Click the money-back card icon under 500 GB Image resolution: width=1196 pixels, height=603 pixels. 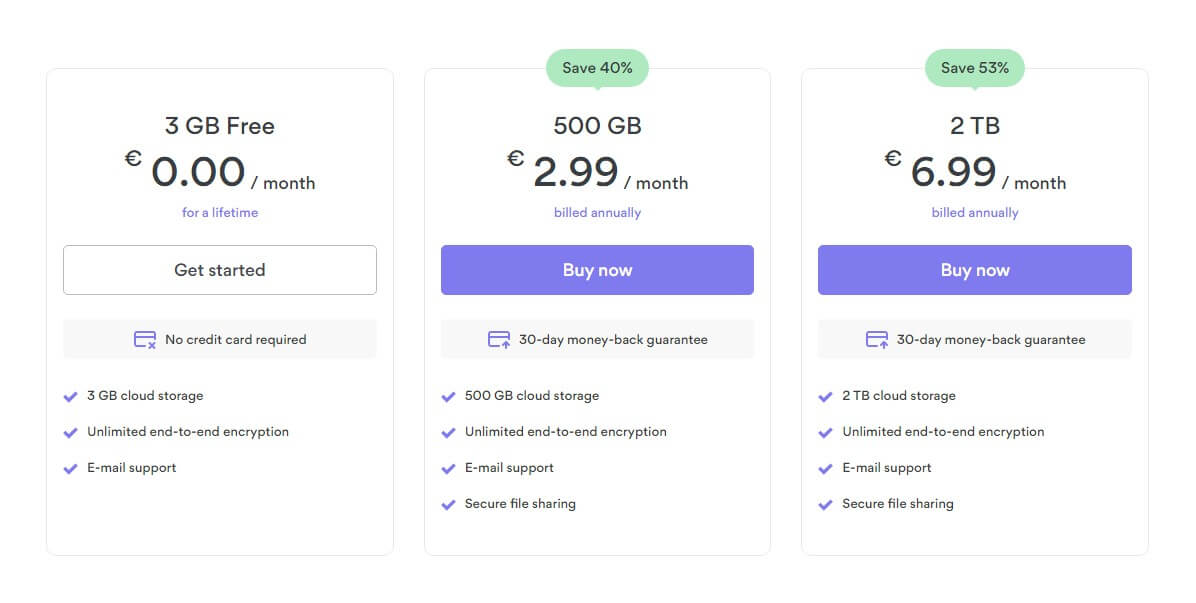[x=499, y=340]
